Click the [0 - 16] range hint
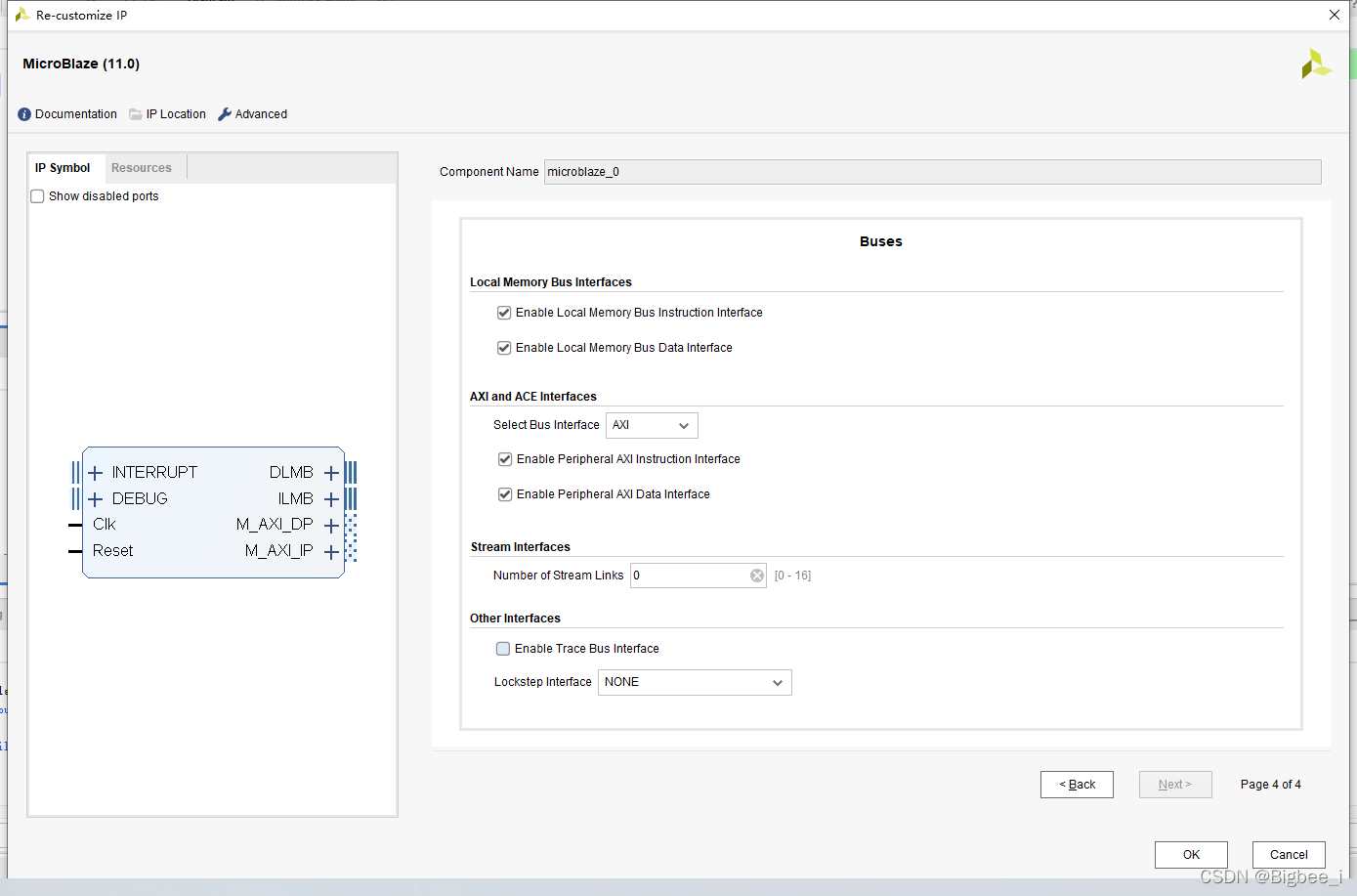Viewport: 1357px width, 896px height. pos(792,576)
